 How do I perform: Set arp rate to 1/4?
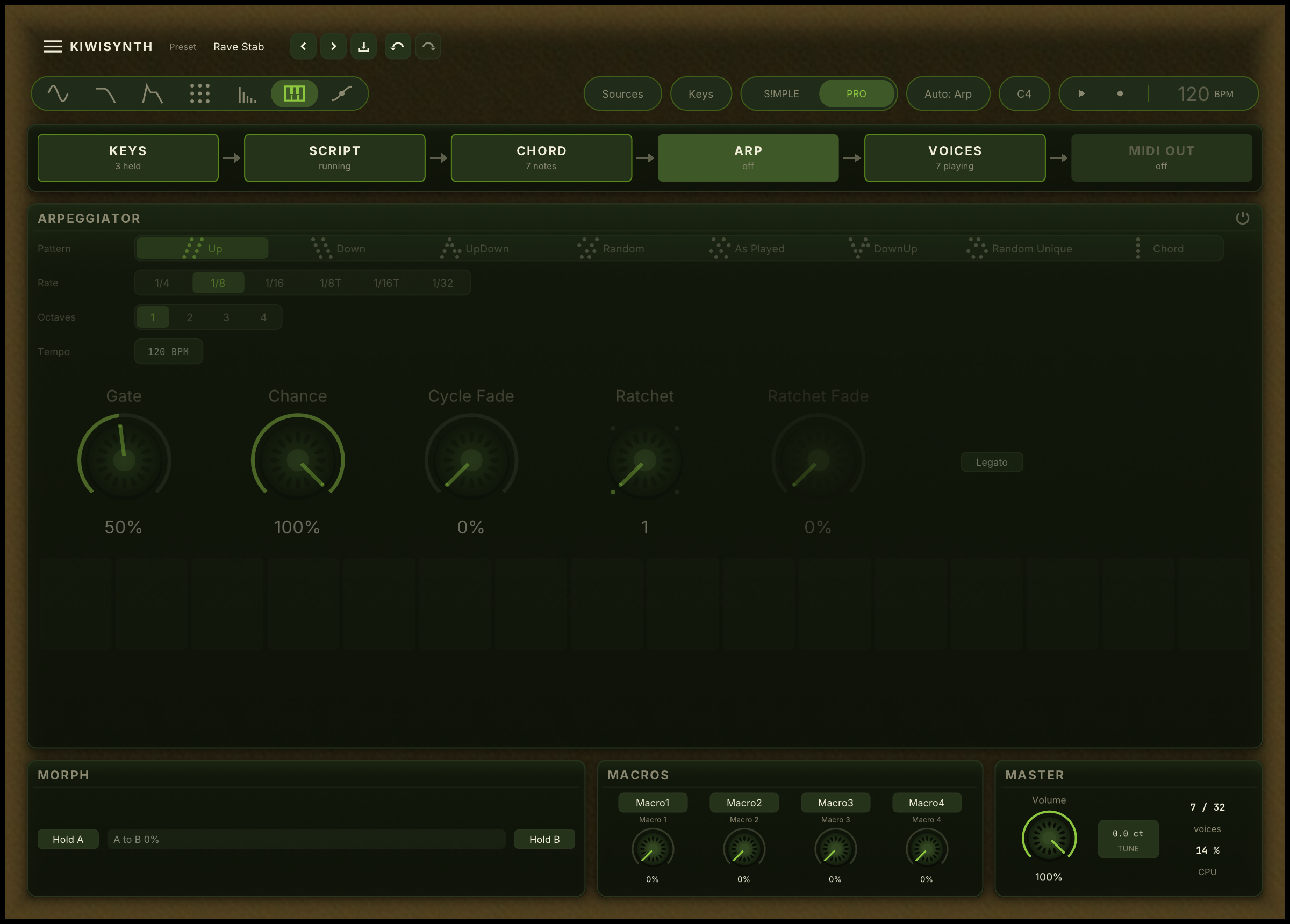[162, 283]
